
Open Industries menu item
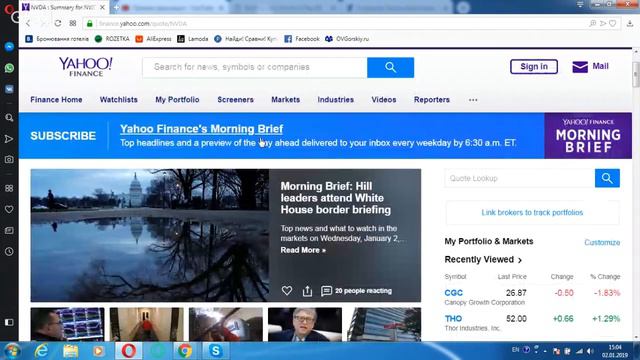336,100
